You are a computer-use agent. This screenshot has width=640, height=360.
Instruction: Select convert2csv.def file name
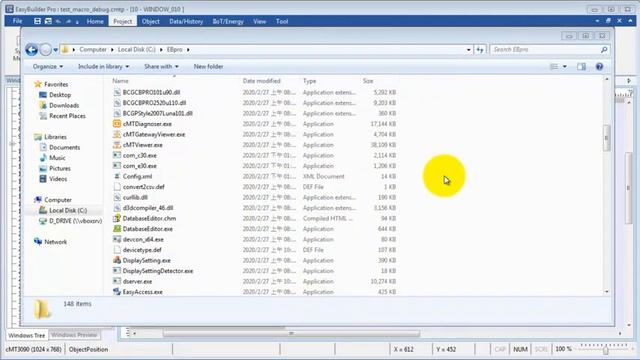tap(144, 187)
